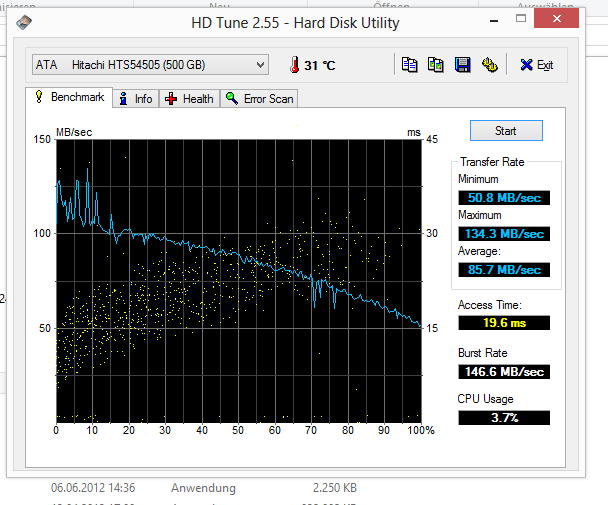The height and width of the screenshot is (505, 608).
Task: Click the Access Time label
Action: pos(490,305)
